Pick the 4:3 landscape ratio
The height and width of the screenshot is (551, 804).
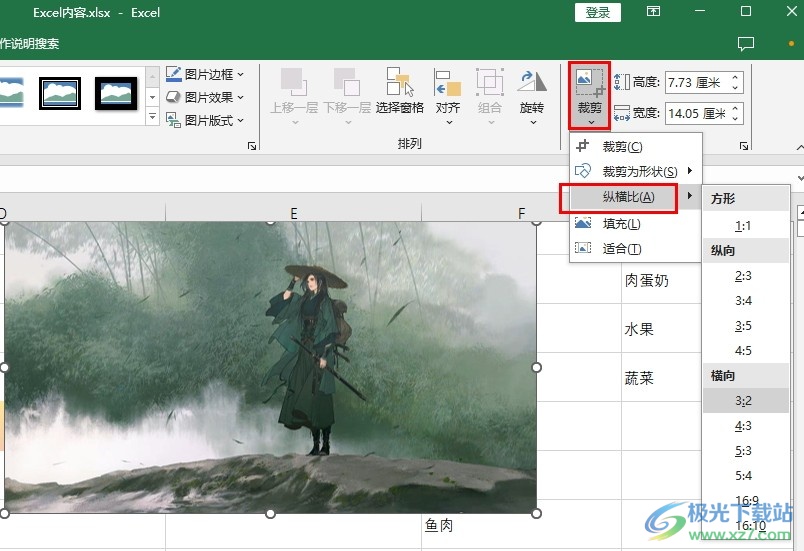click(745, 426)
